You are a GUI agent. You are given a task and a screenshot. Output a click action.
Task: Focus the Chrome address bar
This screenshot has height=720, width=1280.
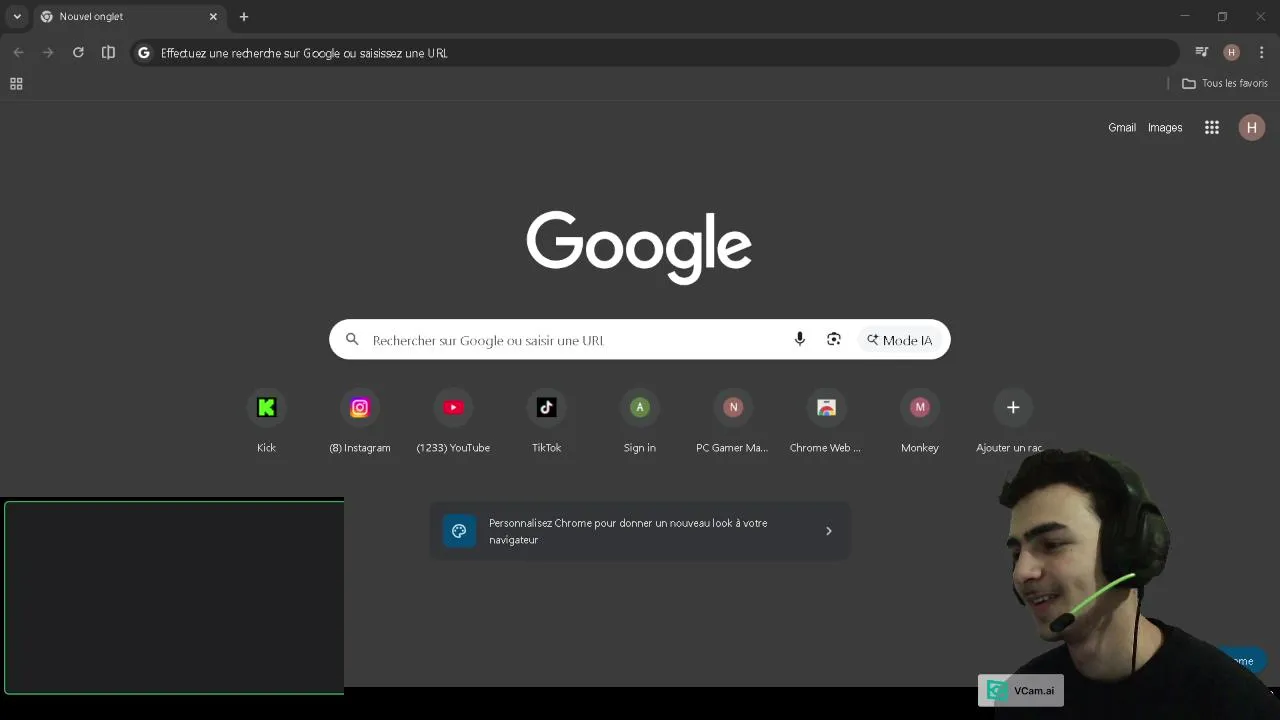click(x=655, y=52)
